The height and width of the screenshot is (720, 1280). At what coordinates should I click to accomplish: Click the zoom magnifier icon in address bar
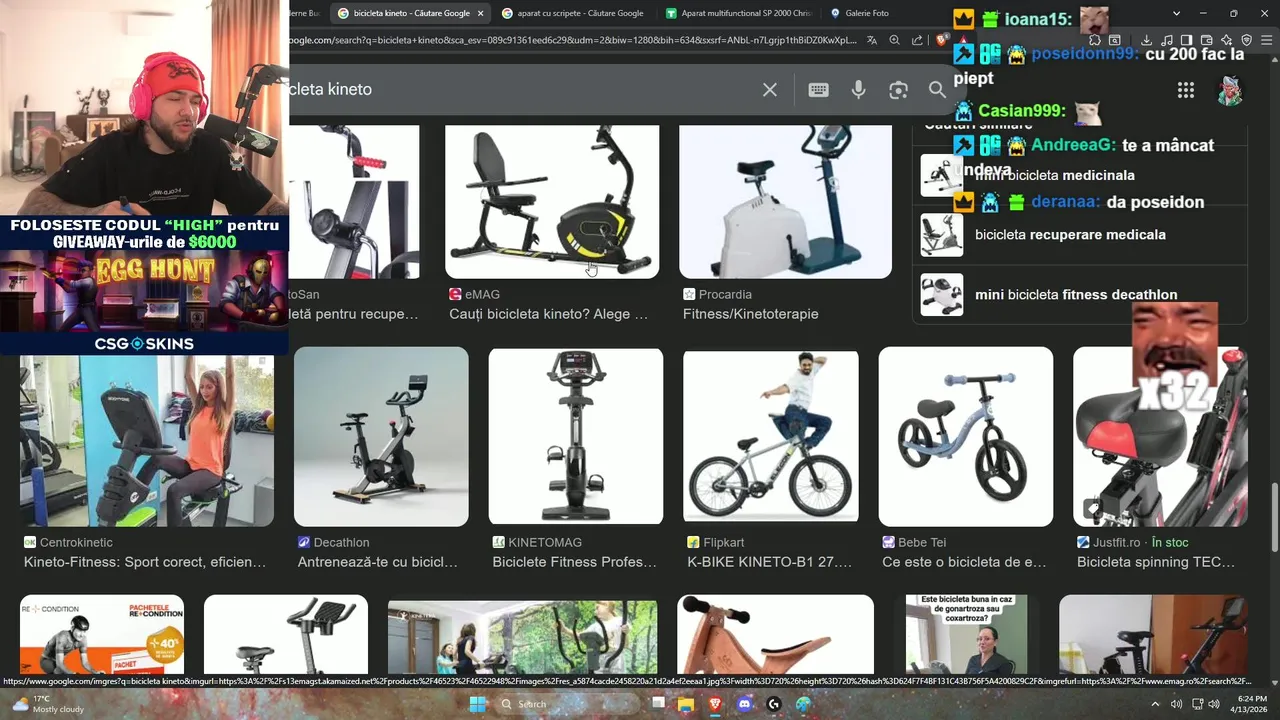point(894,40)
